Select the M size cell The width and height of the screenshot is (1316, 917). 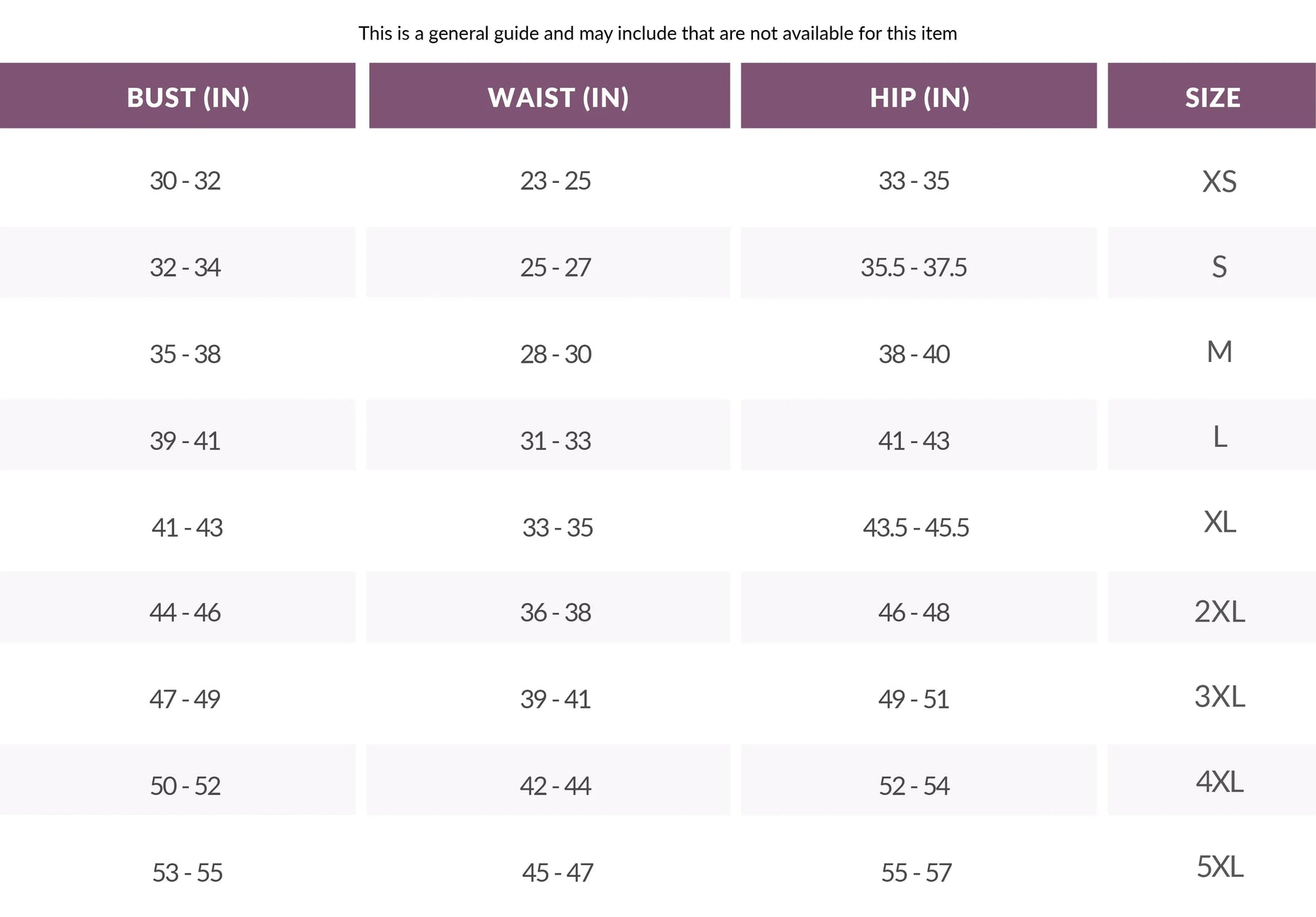(1219, 352)
